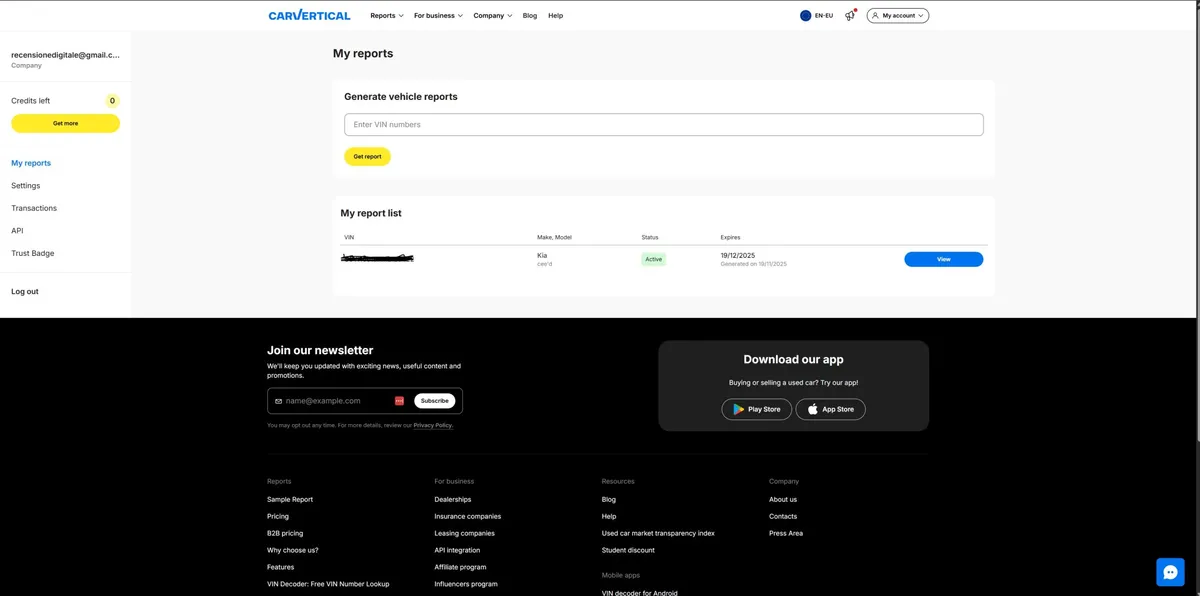Open the API sidebar item
The width and height of the screenshot is (1200, 596).
17,231
